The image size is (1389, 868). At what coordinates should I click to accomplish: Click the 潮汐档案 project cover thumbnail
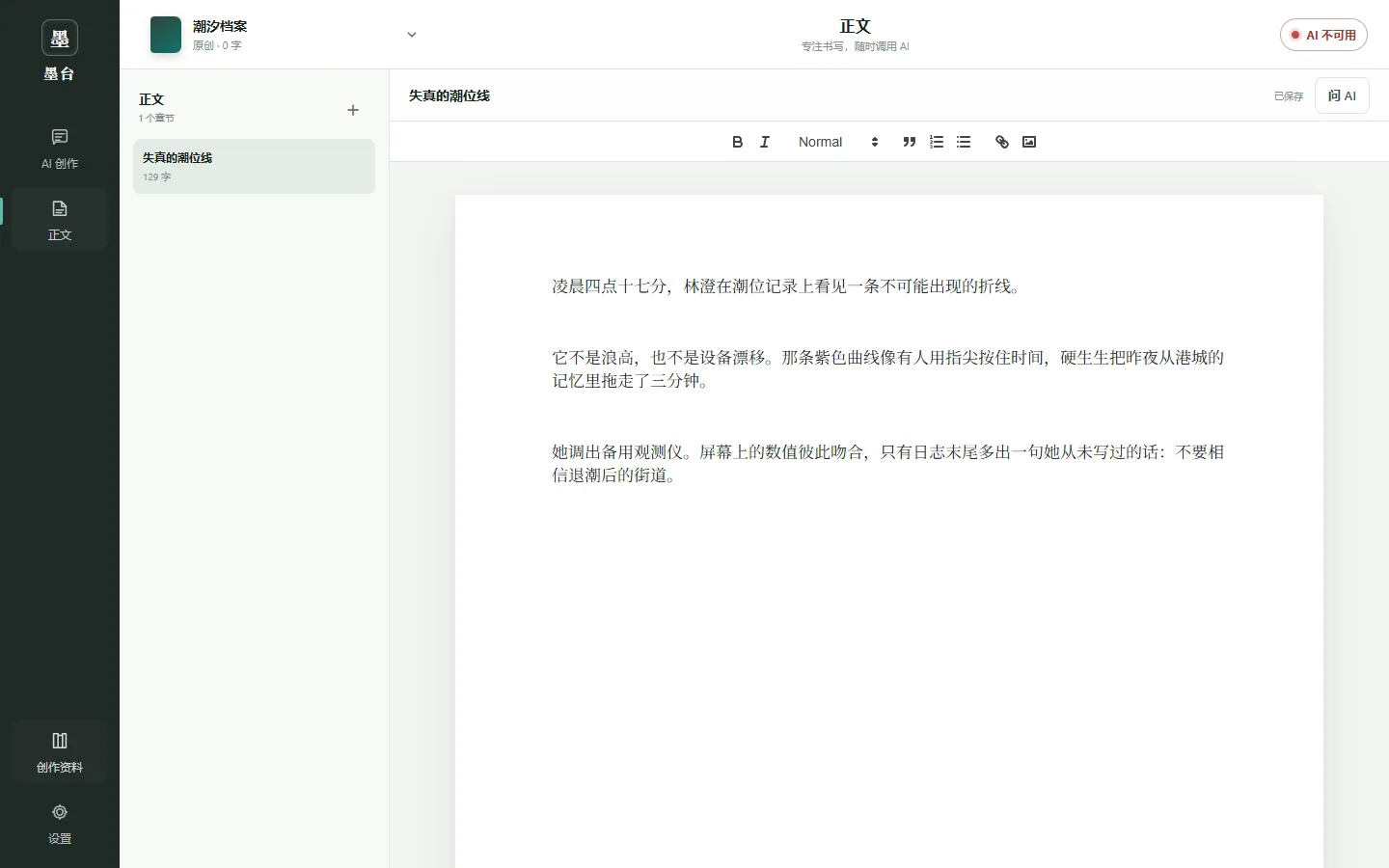(166, 35)
